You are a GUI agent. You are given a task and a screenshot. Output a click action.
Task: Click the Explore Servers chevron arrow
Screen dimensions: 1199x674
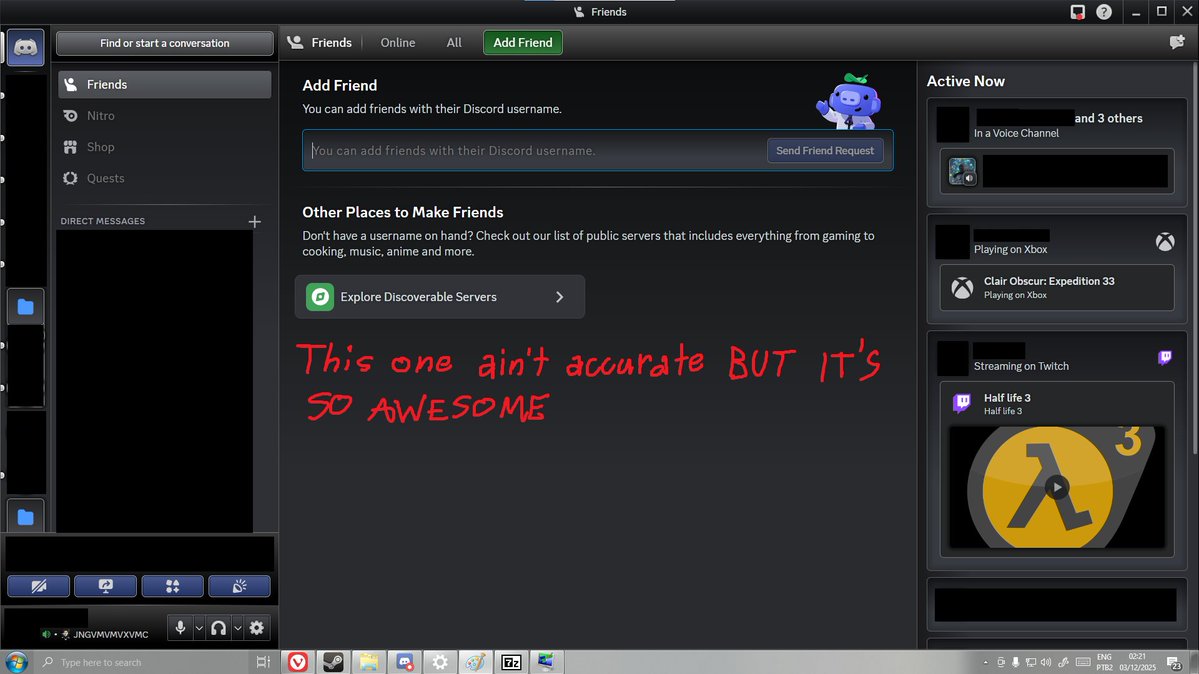[x=560, y=297]
